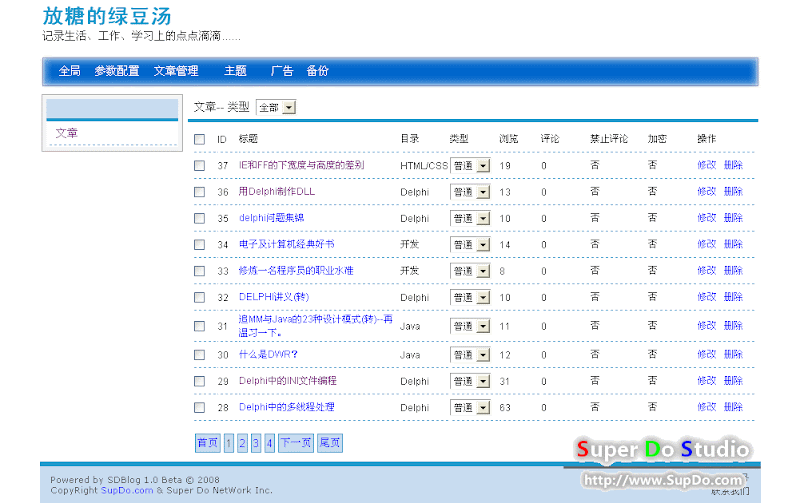Image resolution: width=800 pixels, height=503 pixels.
Task: Go to 文章管理 in navigation bar
Action: [x=176, y=71]
